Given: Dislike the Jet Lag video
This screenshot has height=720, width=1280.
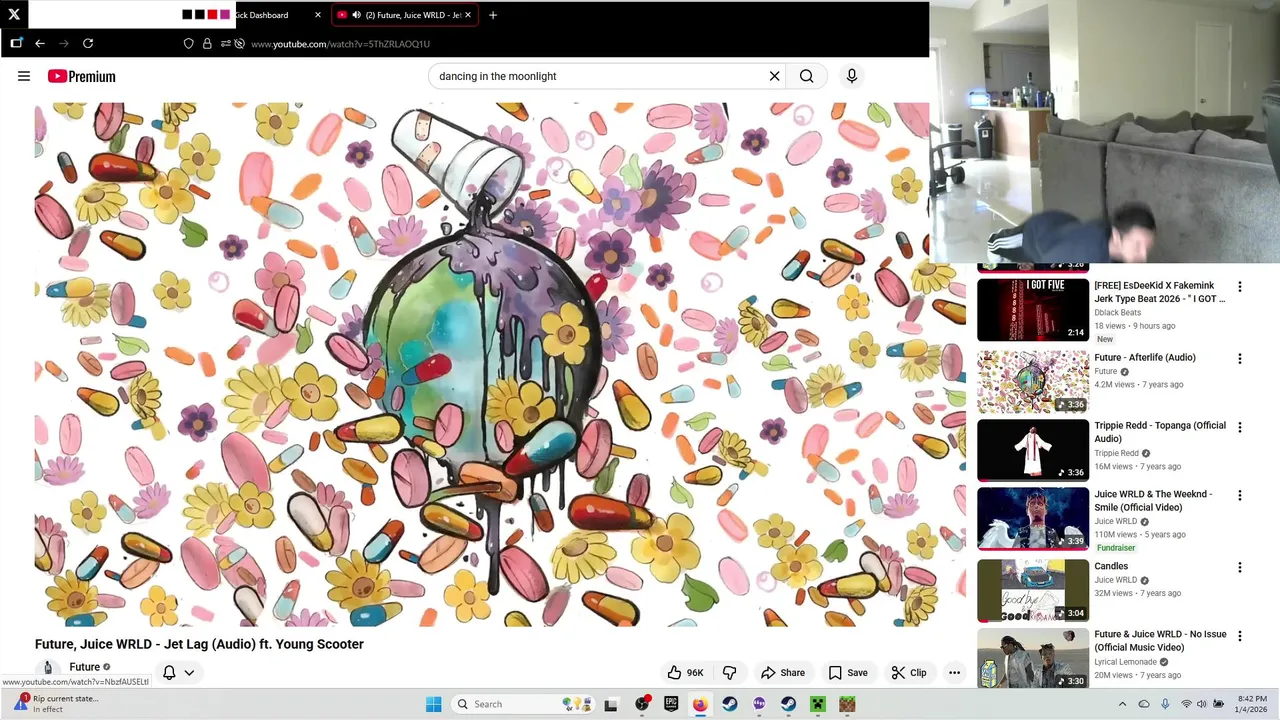Looking at the screenshot, I should pyautogui.click(x=730, y=673).
